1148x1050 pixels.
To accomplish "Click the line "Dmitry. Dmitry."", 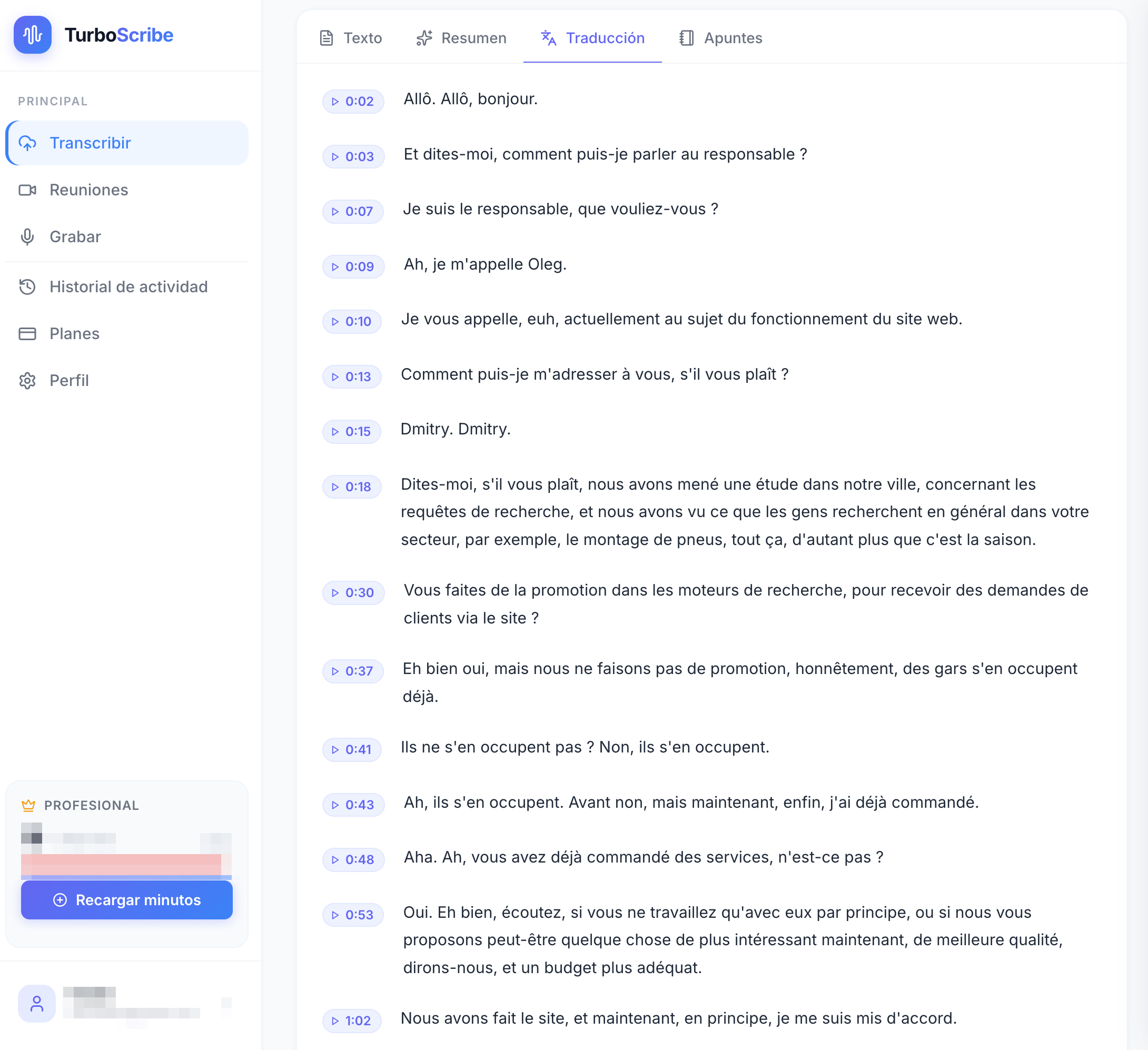I will tap(456, 429).
